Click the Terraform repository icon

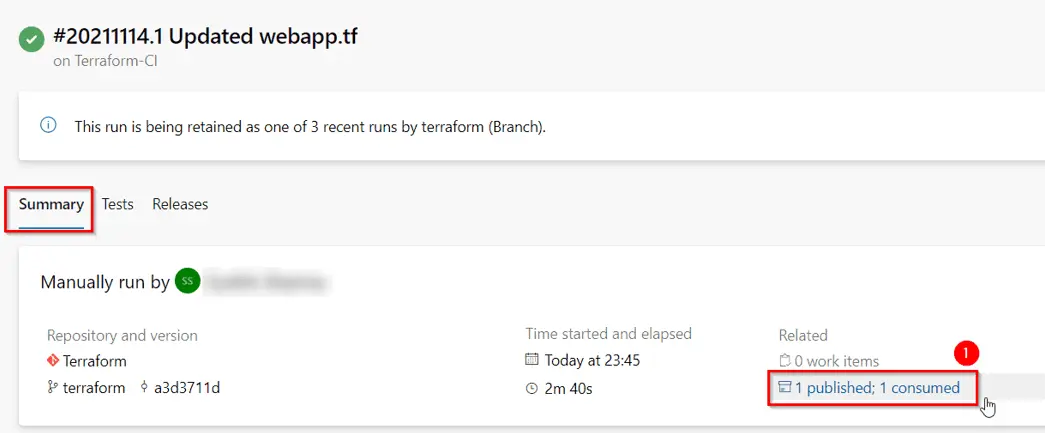pyautogui.click(x=53, y=361)
